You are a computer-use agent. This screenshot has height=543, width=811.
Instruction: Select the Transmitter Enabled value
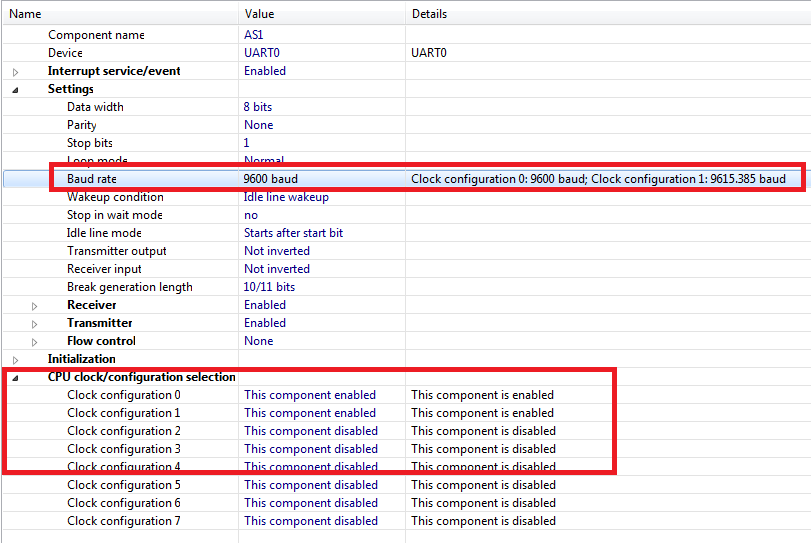[x=265, y=323]
